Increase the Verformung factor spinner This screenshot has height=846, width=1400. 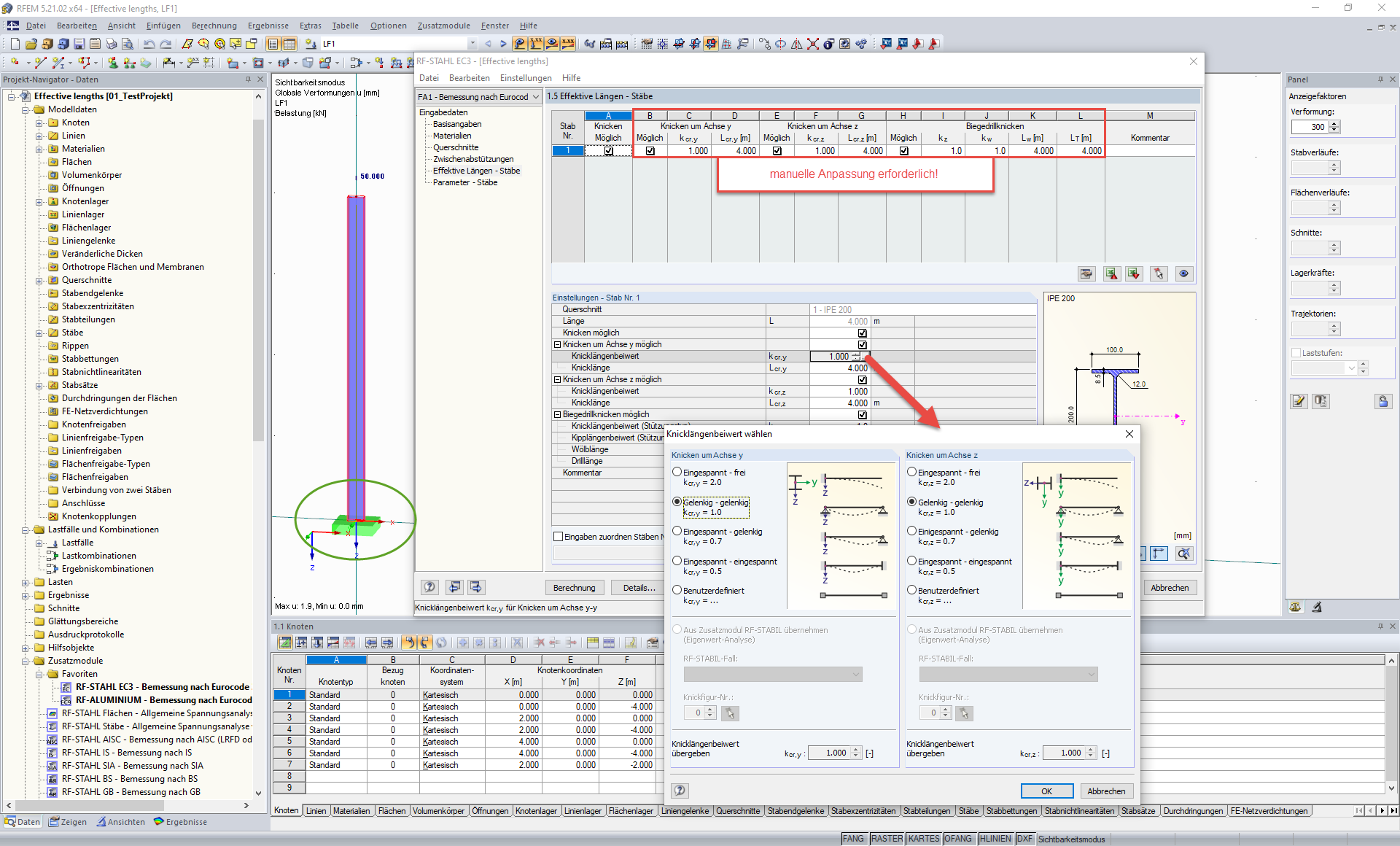coord(1334,123)
